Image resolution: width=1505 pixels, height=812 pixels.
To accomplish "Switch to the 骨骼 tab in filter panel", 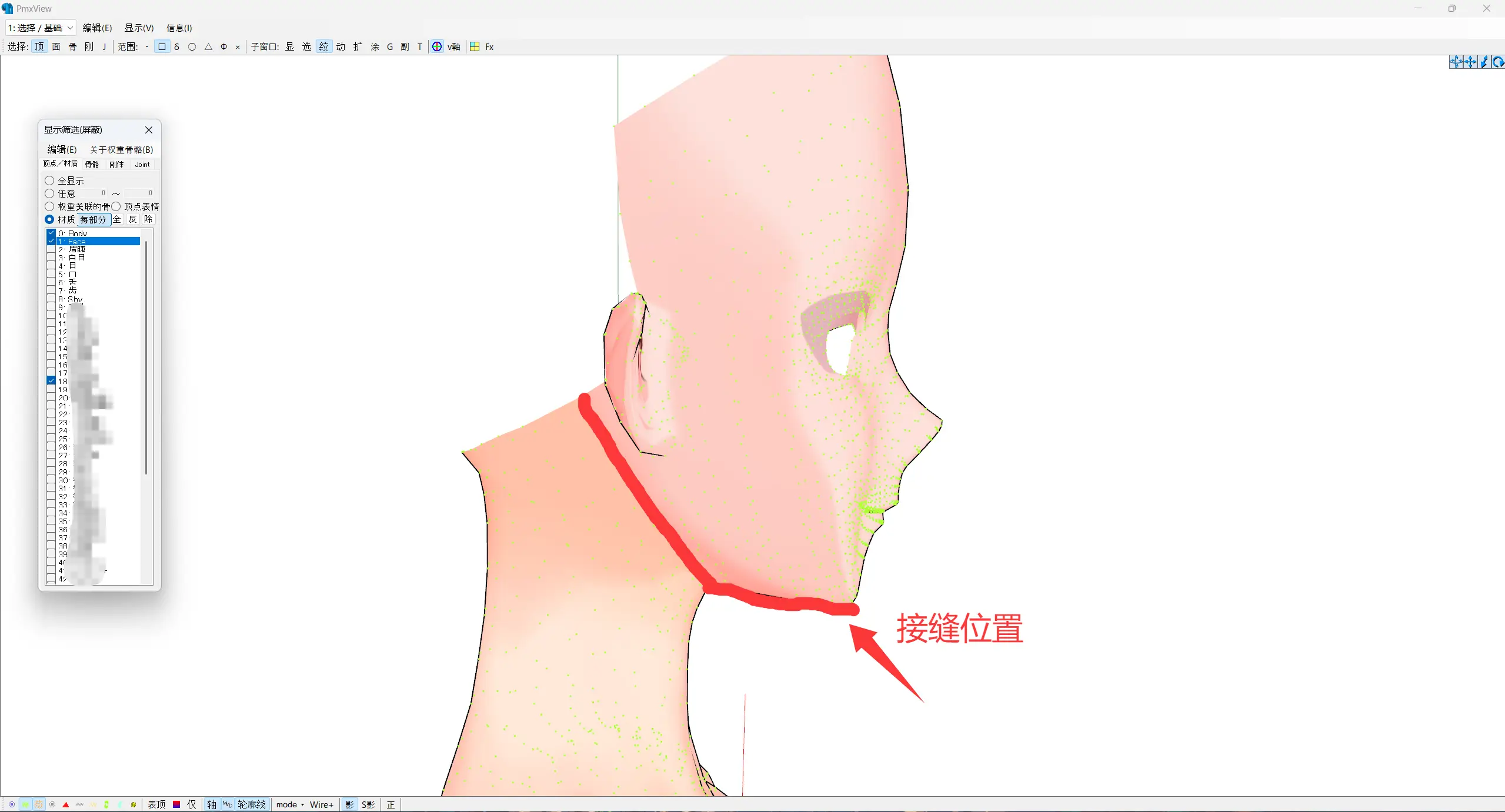I will [x=92, y=165].
